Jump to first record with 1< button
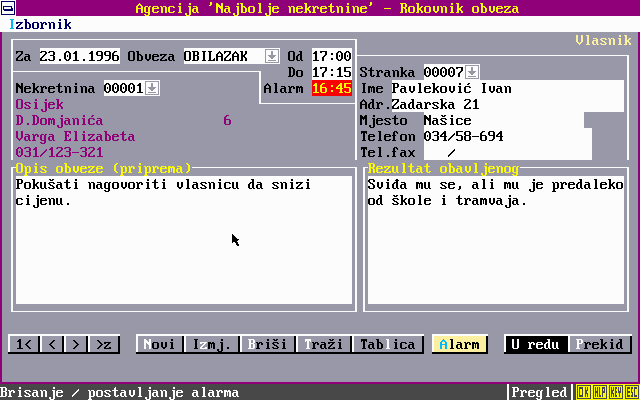The width and height of the screenshot is (640, 400). pos(24,344)
